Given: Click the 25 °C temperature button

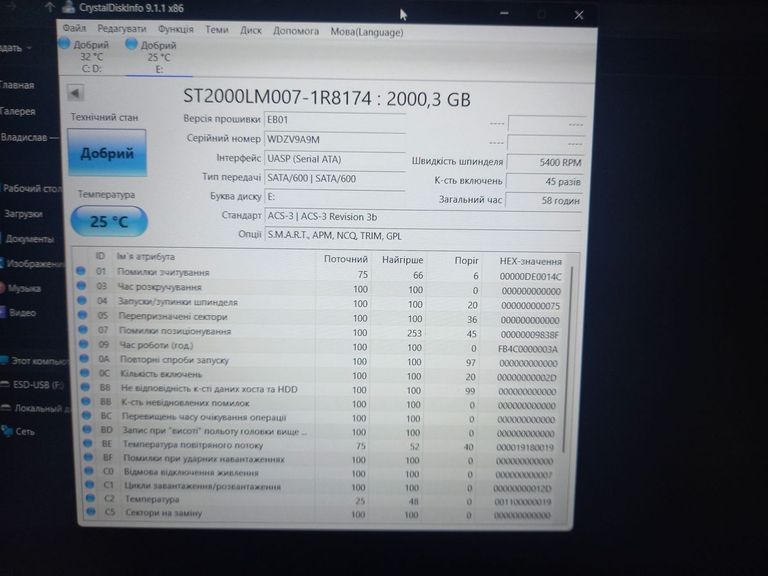Looking at the screenshot, I should (x=109, y=221).
